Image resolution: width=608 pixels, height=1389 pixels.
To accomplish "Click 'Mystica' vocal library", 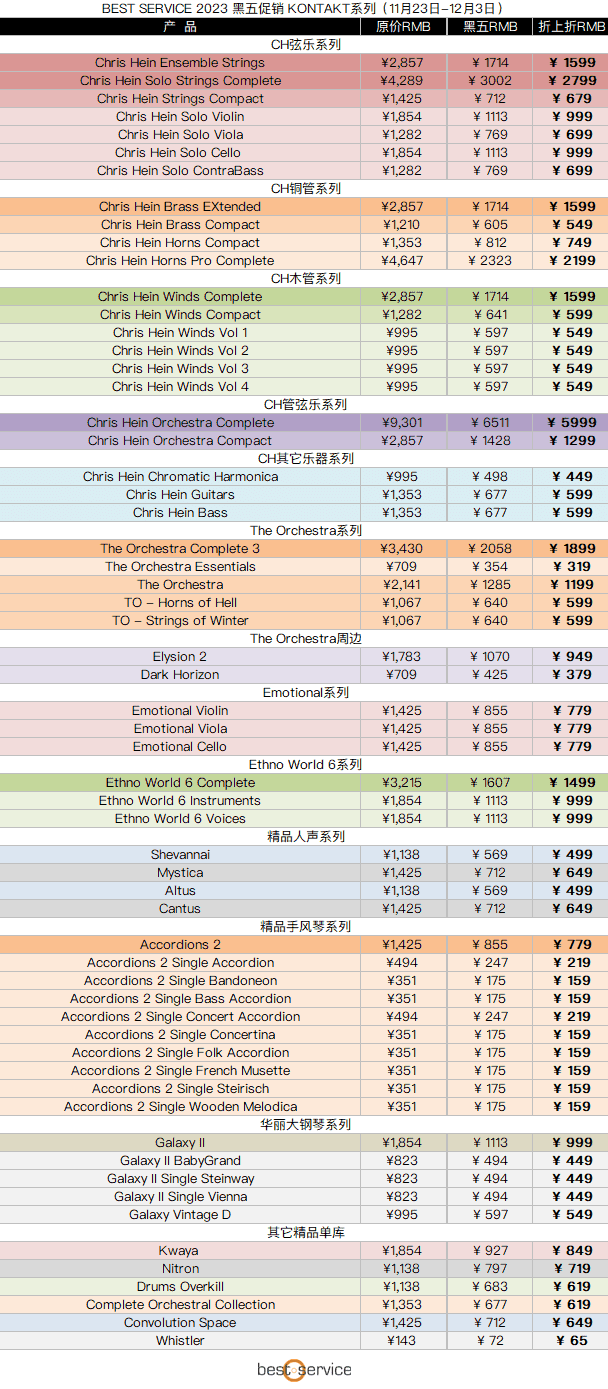I will click(180, 873).
